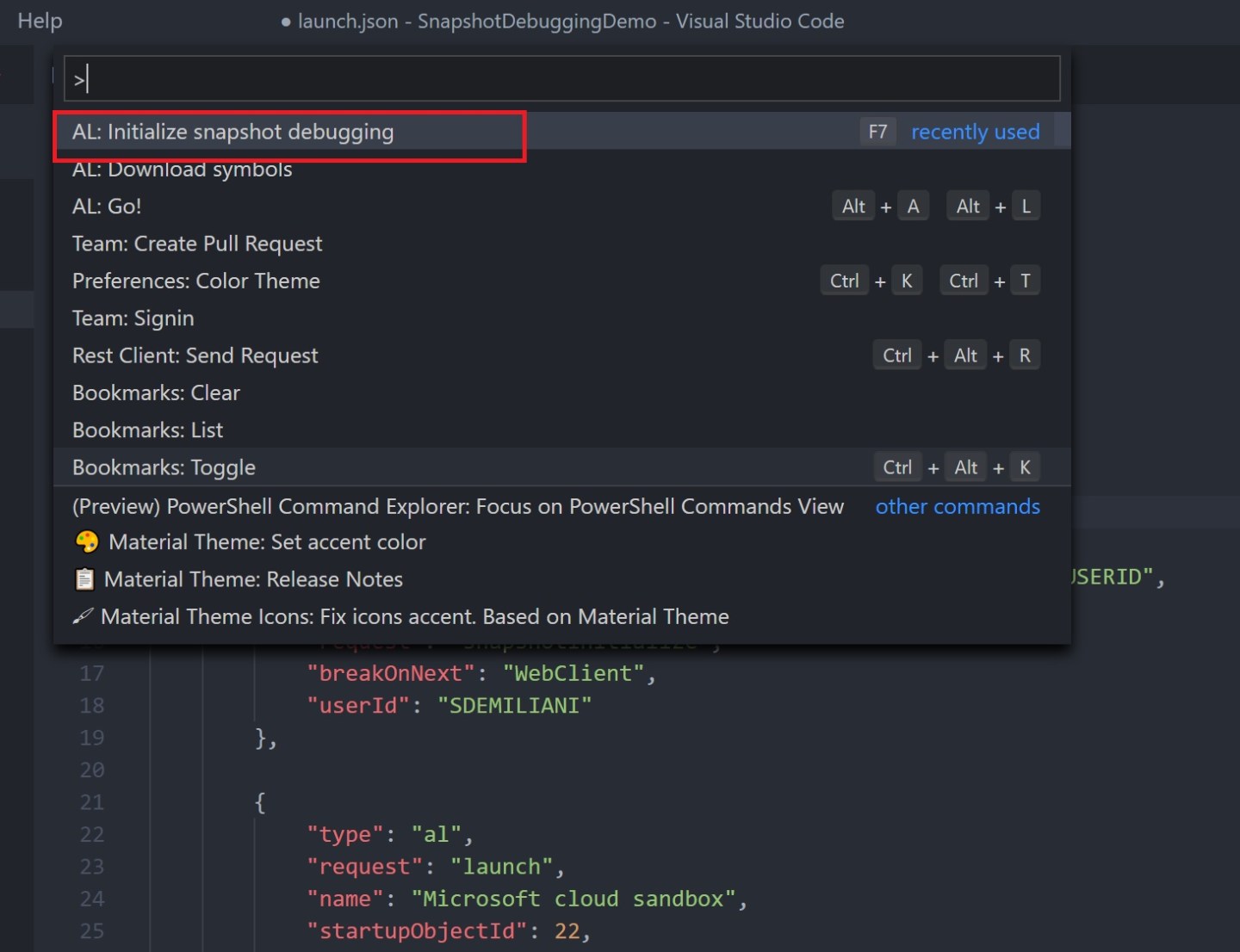Open Material Theme: Release Notes
The width and height of the screenshot is (1240, 952).
click(x=562, y=579)
